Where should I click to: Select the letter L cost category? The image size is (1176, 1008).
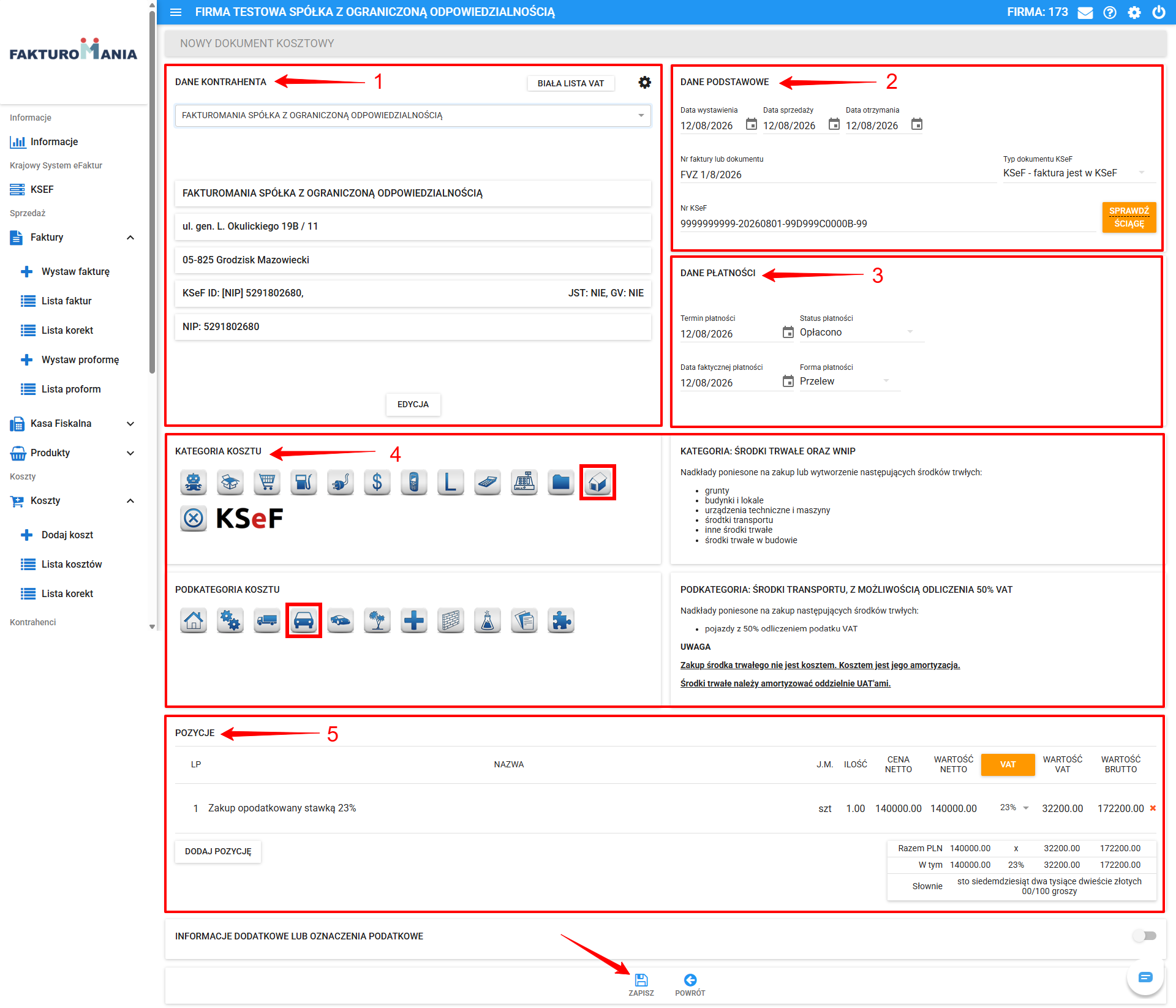451,483
